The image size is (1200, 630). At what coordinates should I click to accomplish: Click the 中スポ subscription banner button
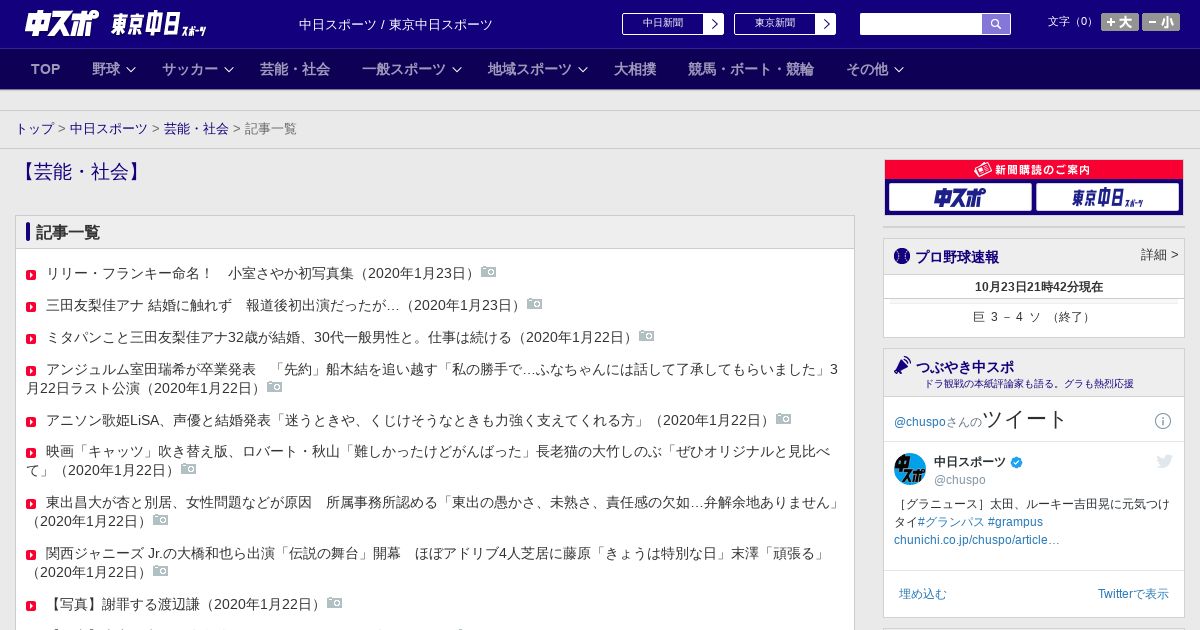coord(960,197)
